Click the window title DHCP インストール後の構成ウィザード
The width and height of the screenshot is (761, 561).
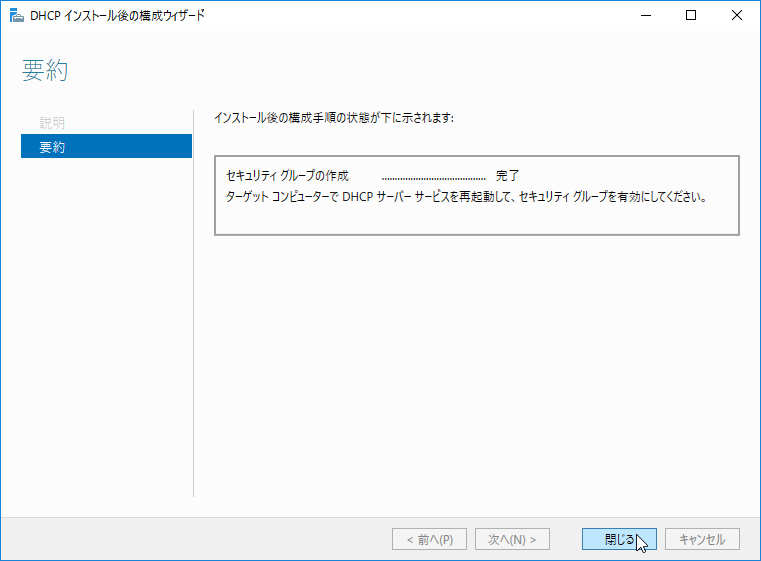point(117,16)
